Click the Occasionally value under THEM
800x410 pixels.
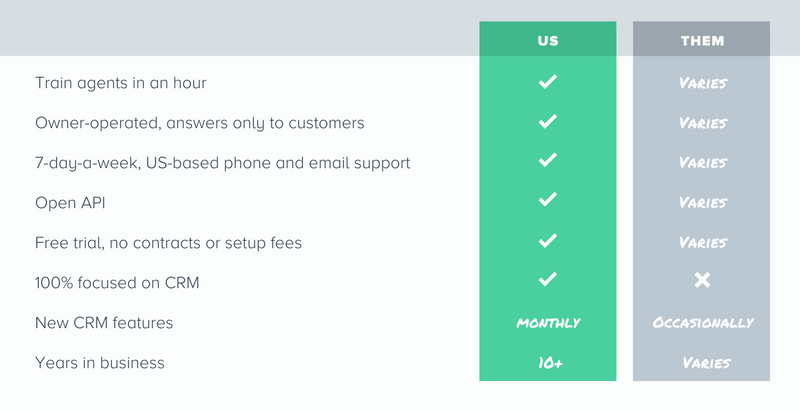point(703,323)
